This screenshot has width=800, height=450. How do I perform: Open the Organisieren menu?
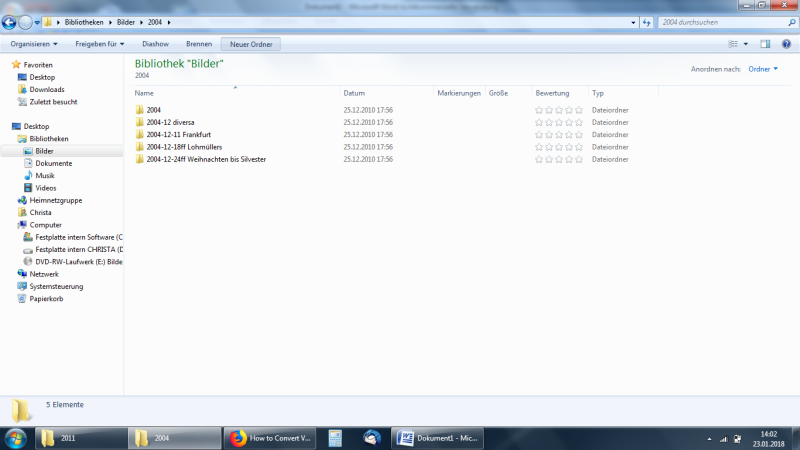coord(34,44)
